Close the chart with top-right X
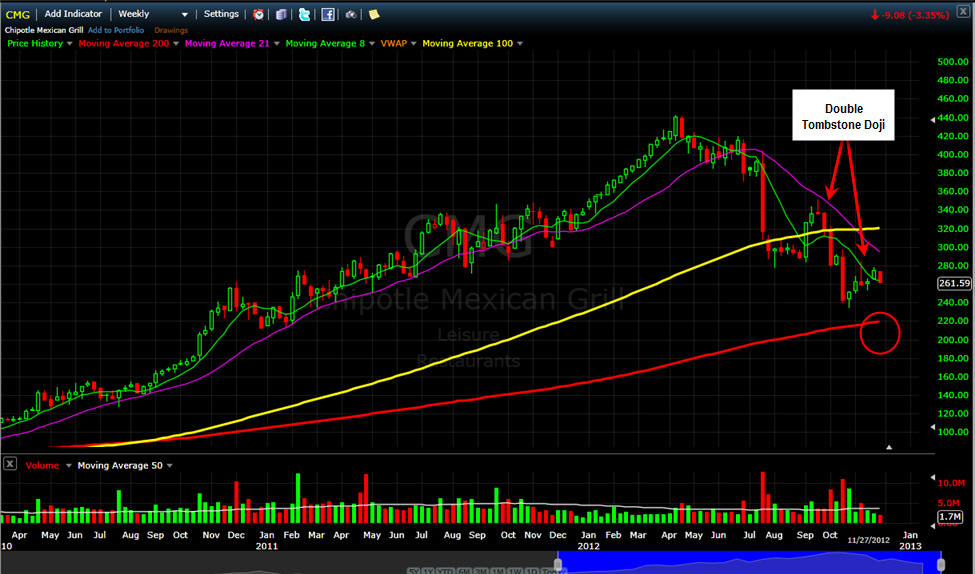 point(963,12)
